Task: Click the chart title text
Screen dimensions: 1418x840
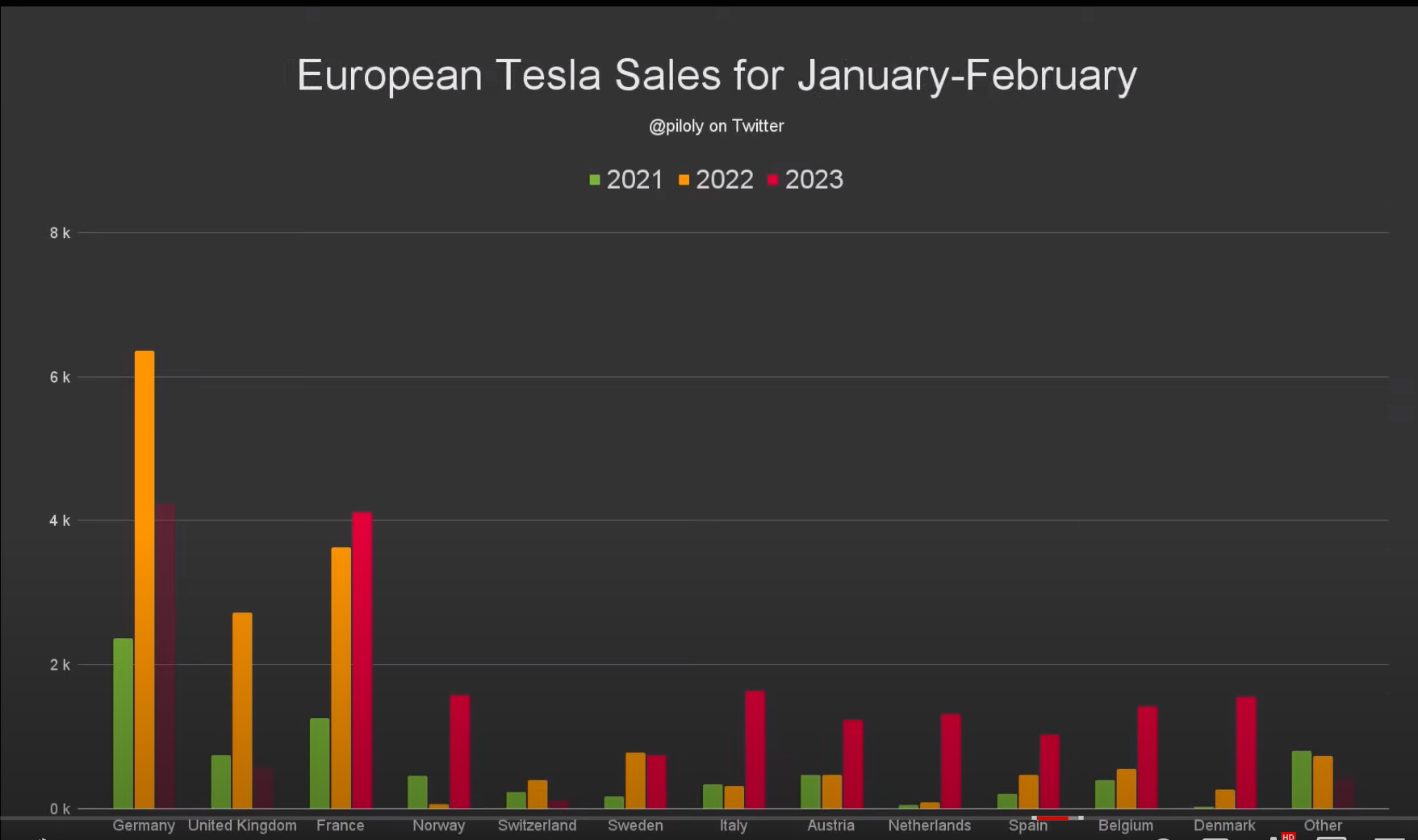Action: click(717, 75)
